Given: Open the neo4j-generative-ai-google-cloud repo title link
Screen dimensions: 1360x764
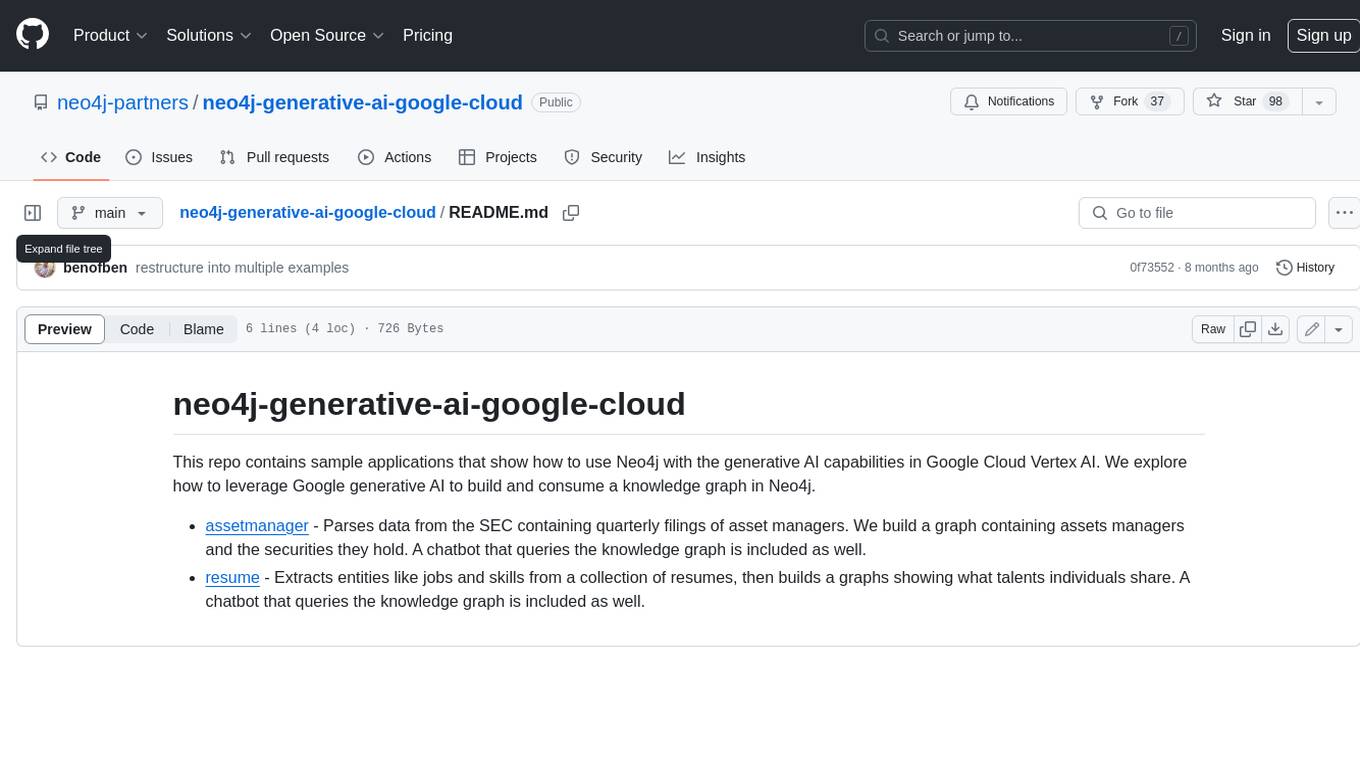Looking at the screenshot, I should coord(362,102).
